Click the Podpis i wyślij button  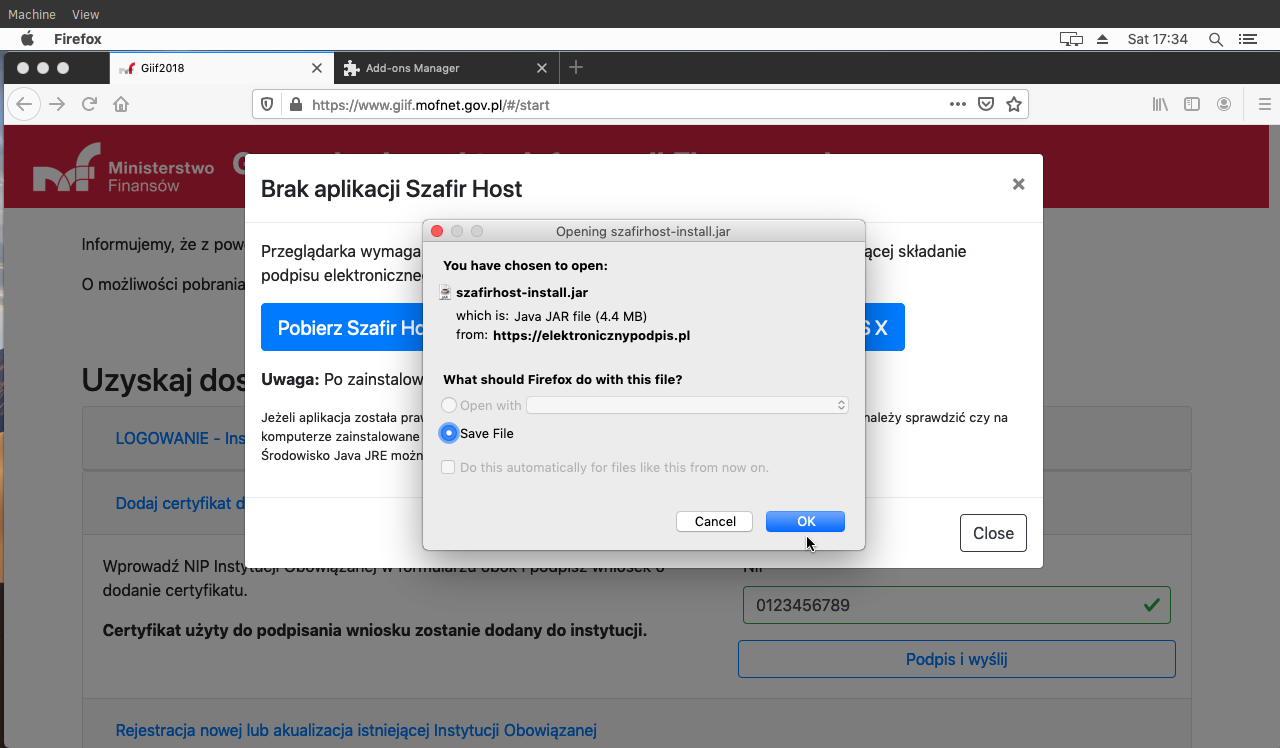point(956,659)
